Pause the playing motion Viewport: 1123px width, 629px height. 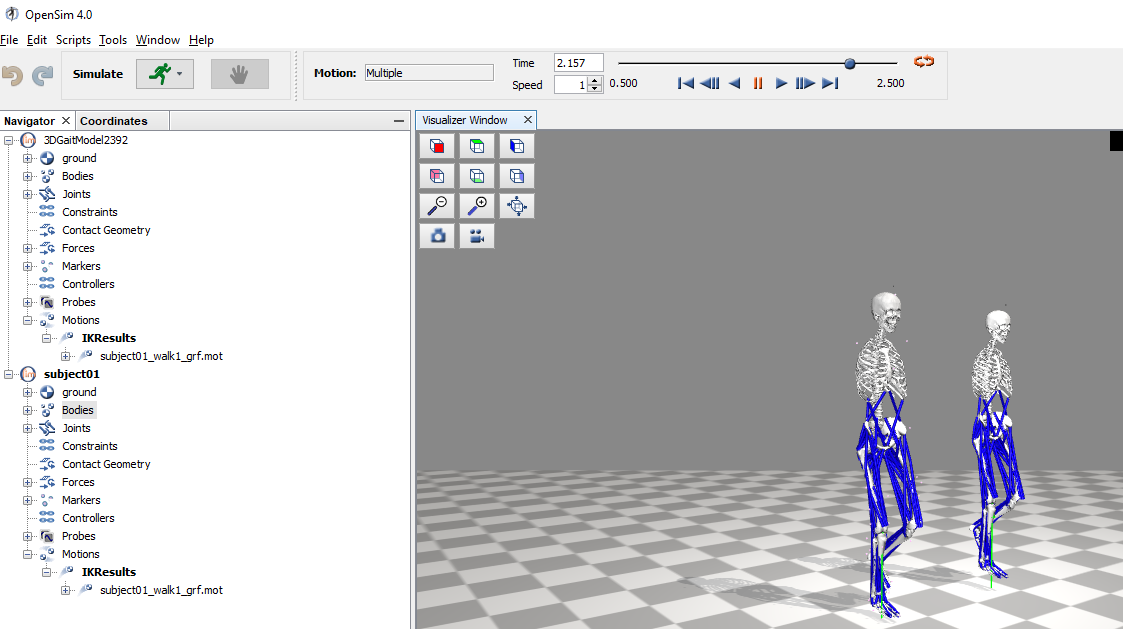click(x=758, y=83)
